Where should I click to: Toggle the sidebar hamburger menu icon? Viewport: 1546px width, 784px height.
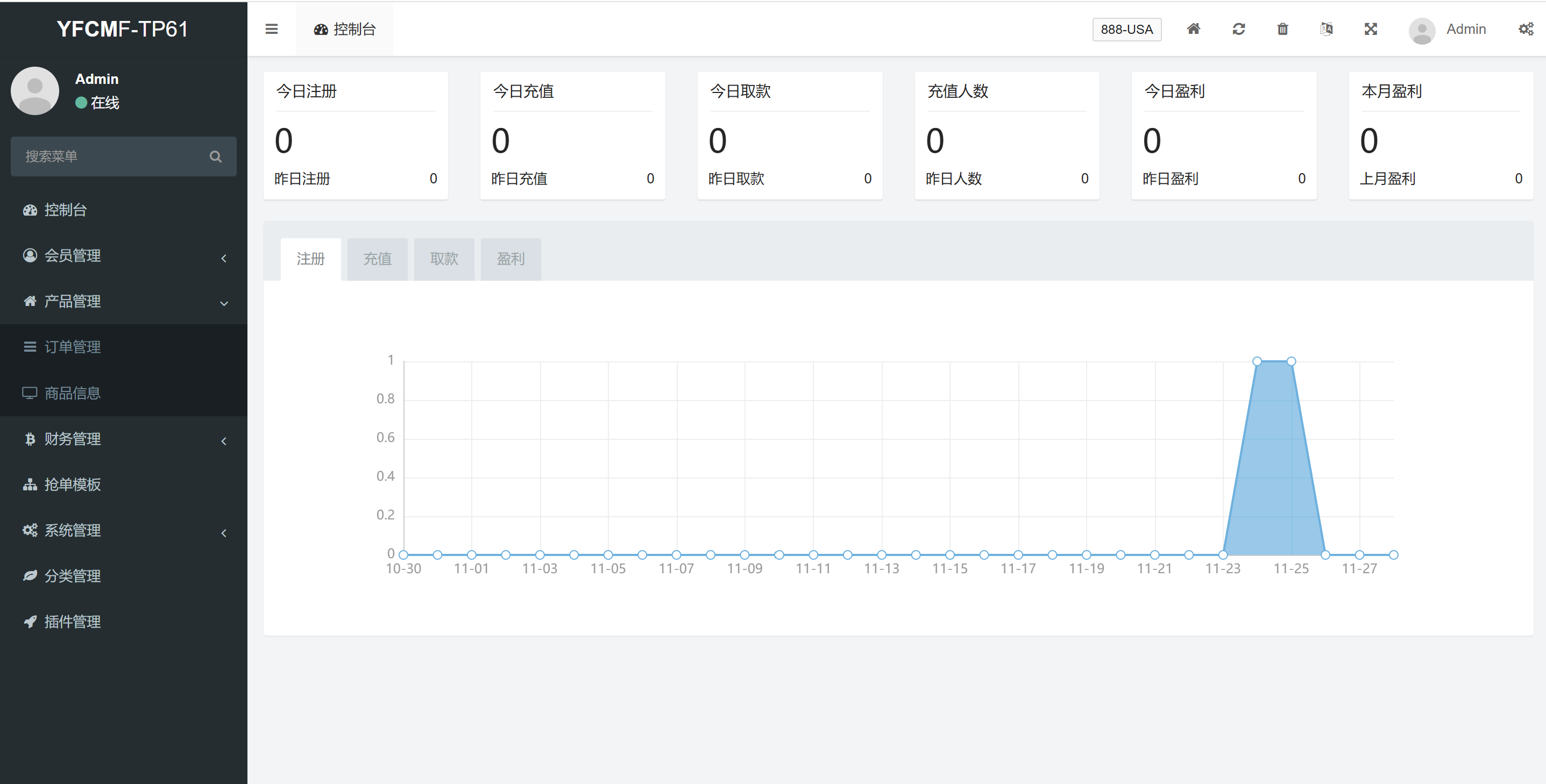click(x=271, y=29)
